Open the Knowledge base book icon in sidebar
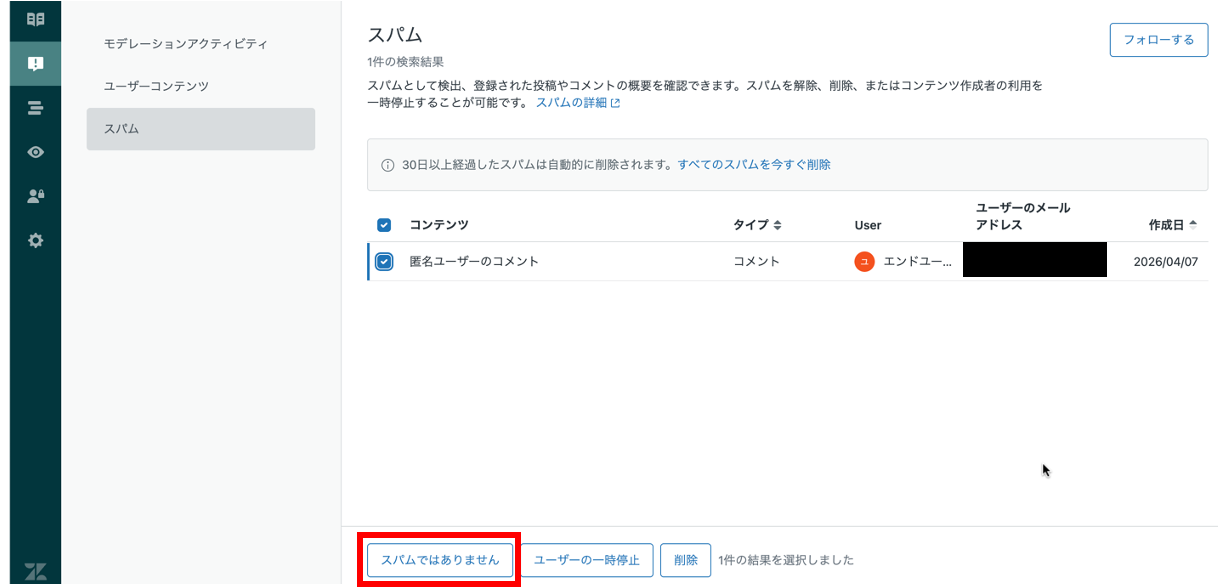Screen dimensions: 1218x588 [35, 19]
